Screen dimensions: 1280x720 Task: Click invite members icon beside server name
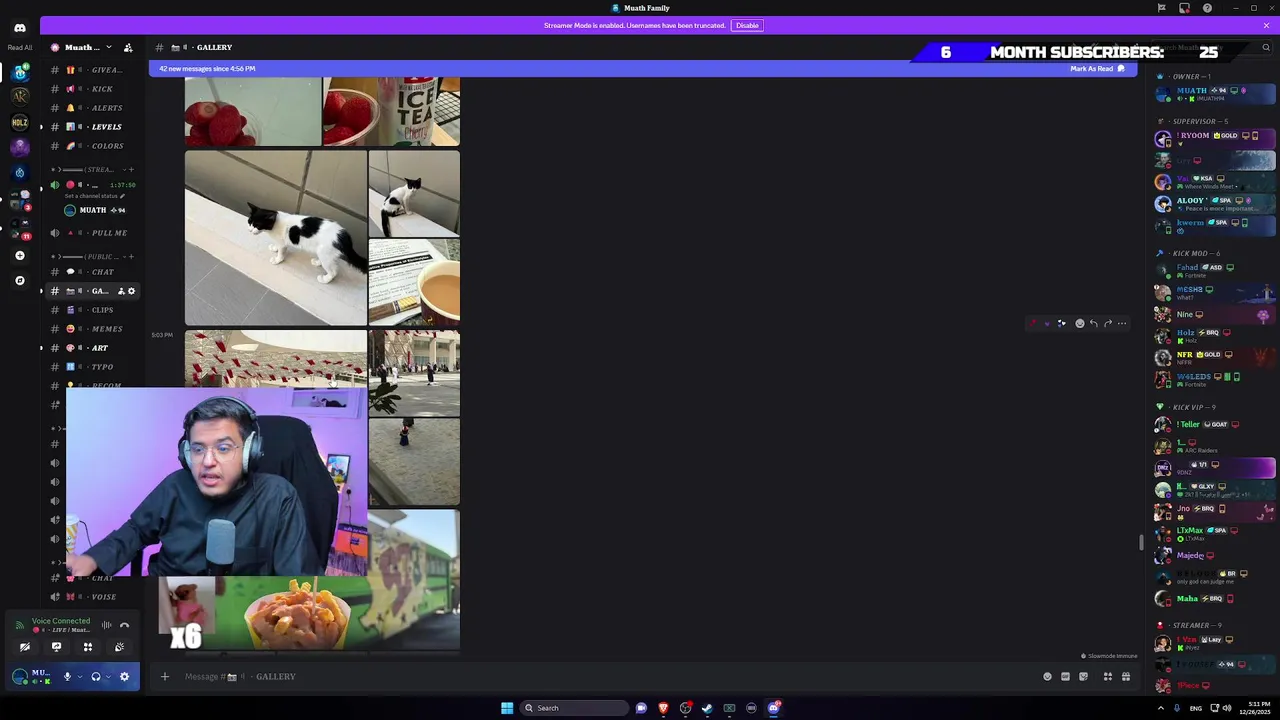point(128,47)
